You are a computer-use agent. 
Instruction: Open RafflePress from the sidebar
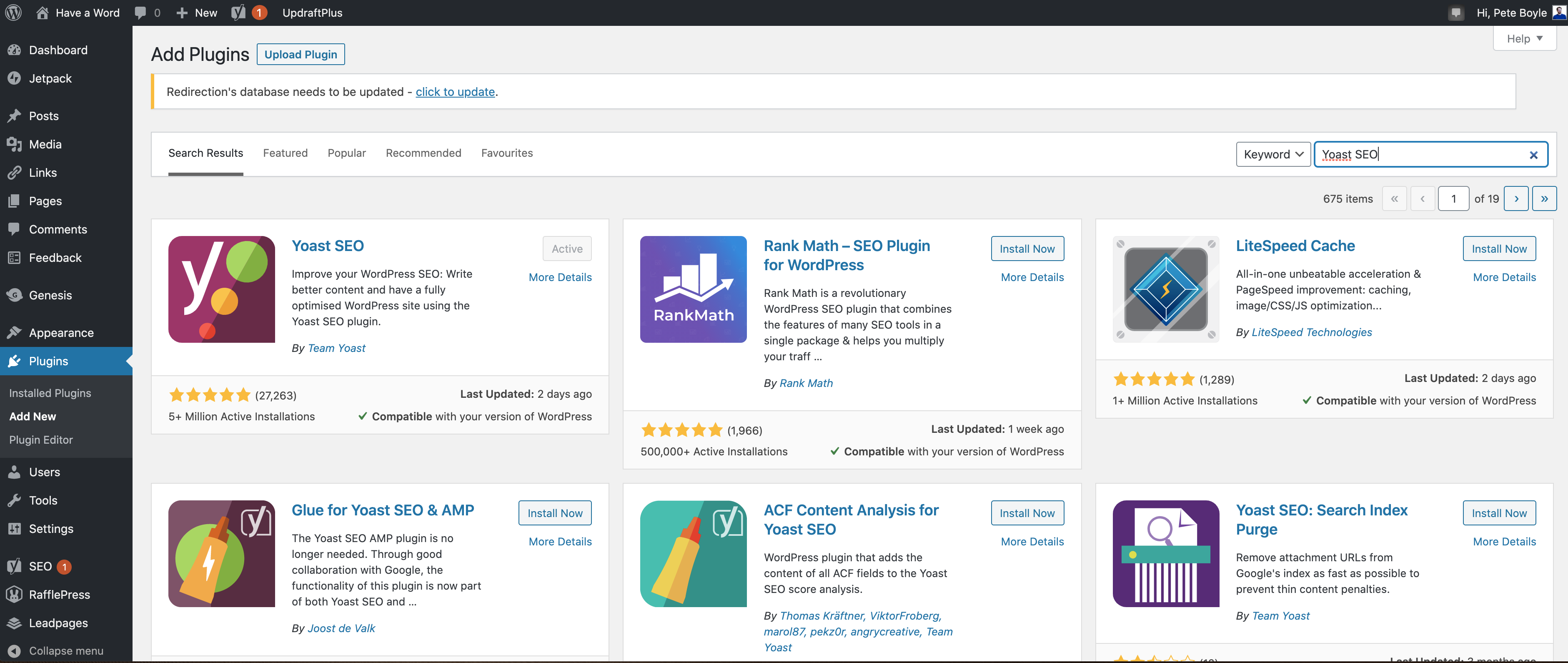click(59, 594)
